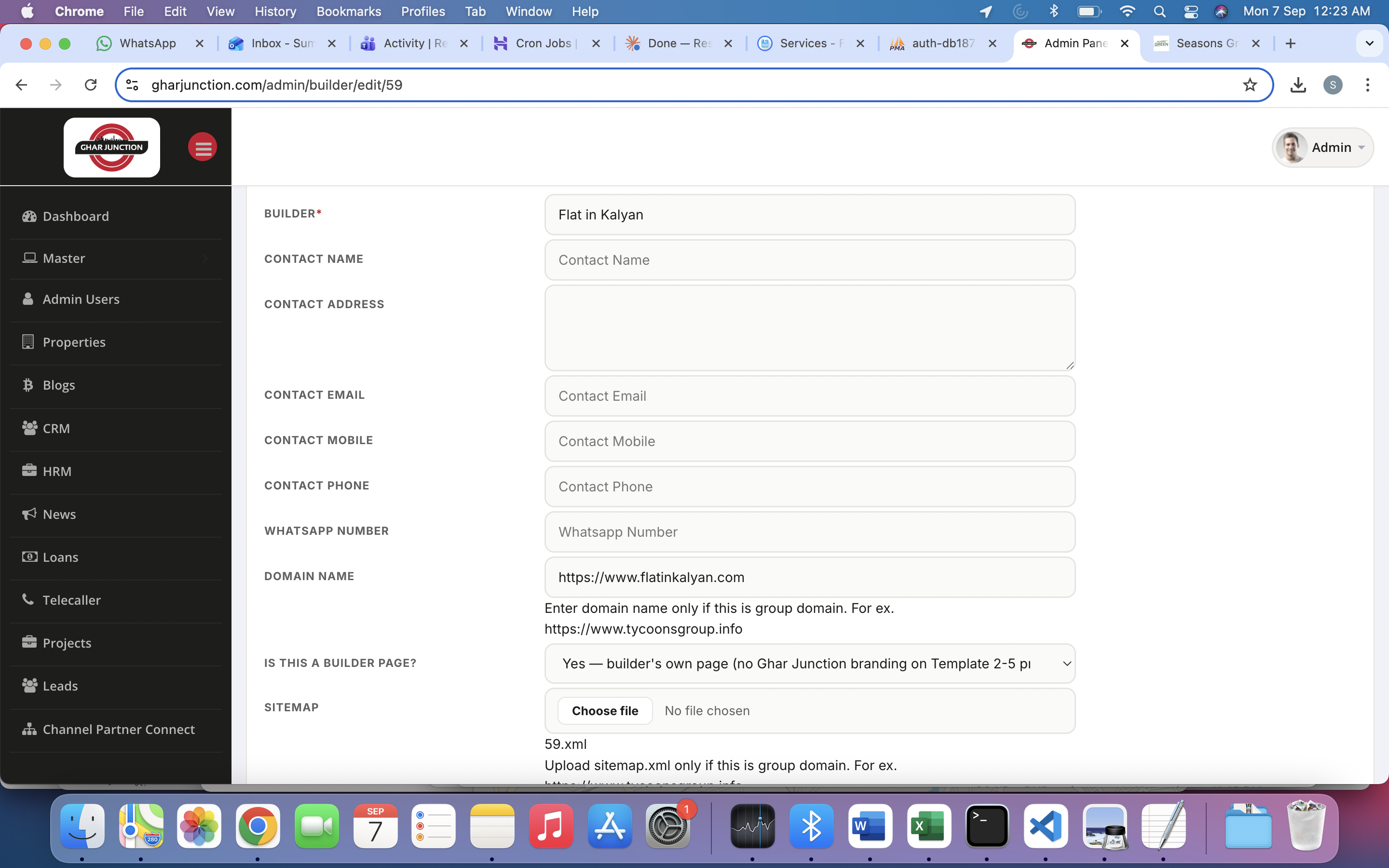Click into the Contact Email field
Image resolution: width=1389 pixels, height=868 pixels.
[810, 396]
